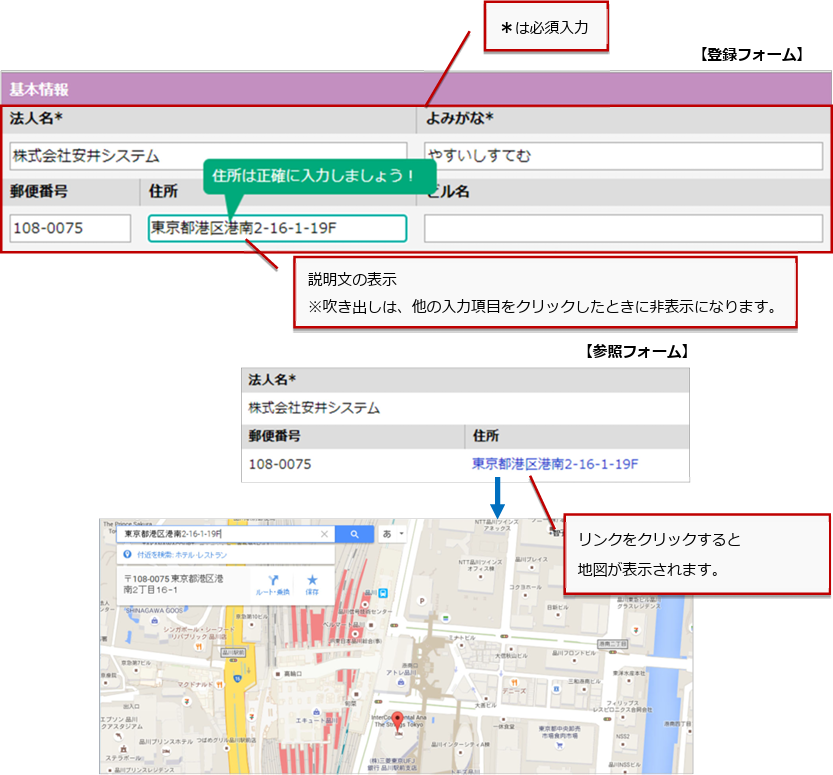Image resolution: width=833 pixels, height=775 pixels.
Task: Click the 基本情報 section header
Action: coord(416,89)
